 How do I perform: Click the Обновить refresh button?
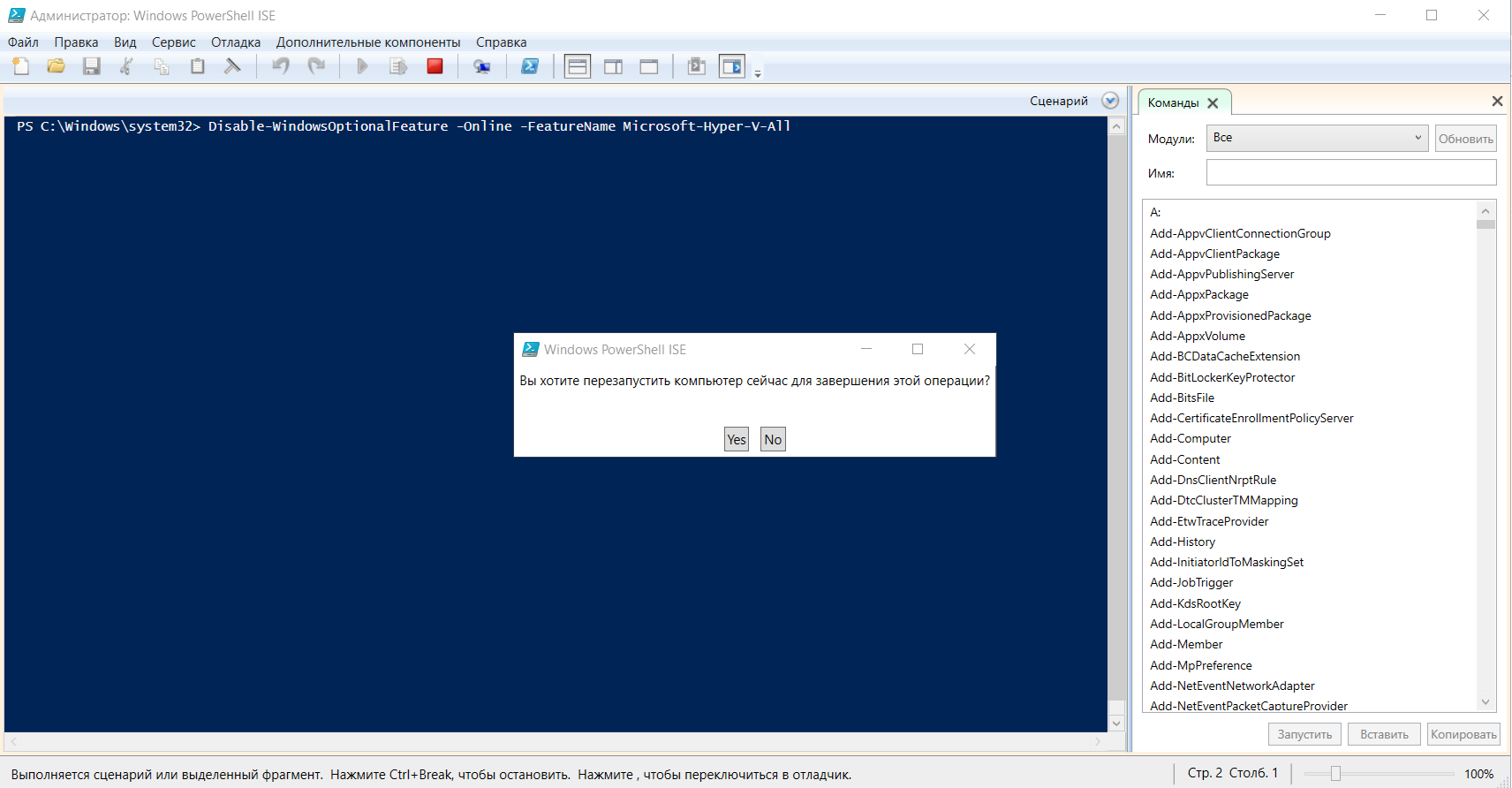click(x=1466, y=139)
